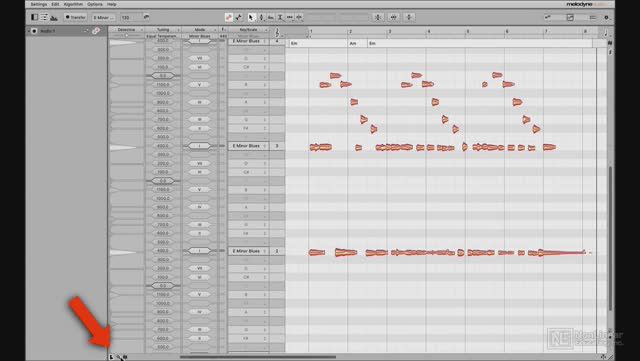Image resolution: width=640 pixels, height=361 pixels.
Task: Click the Equal Temperament tuning label
Action: [161, 36]
